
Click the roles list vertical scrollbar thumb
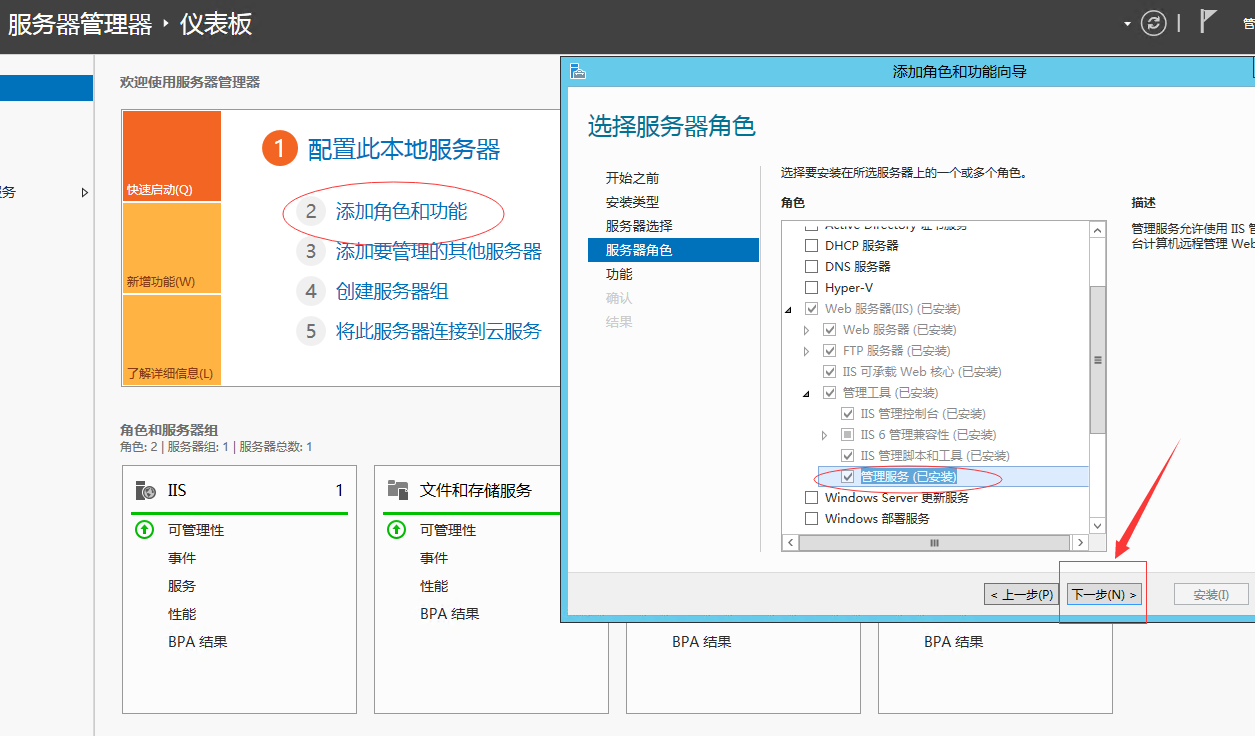point(1097,359)
